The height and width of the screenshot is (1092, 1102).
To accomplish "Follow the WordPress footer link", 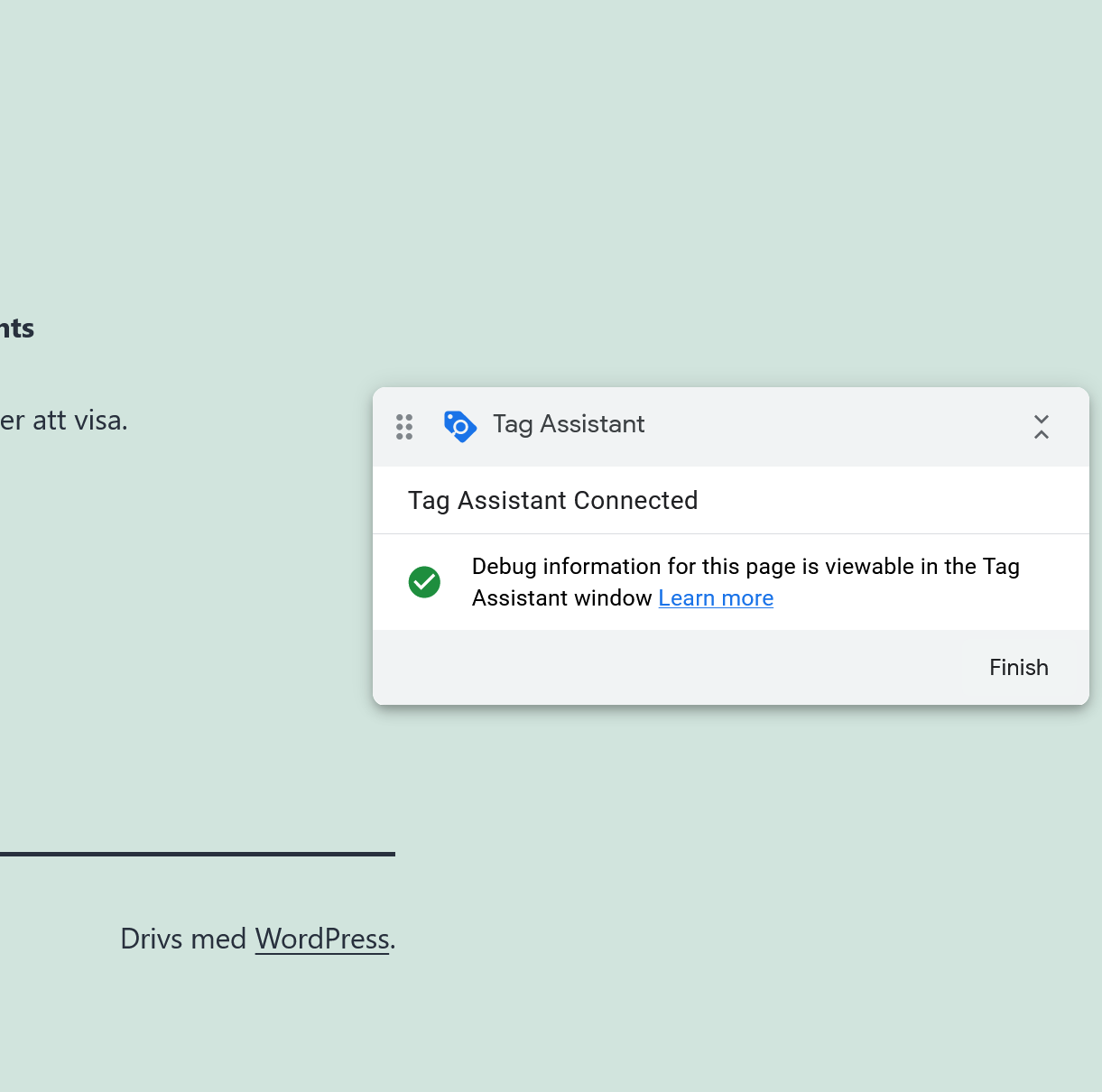I will click(x=321, y=939).
